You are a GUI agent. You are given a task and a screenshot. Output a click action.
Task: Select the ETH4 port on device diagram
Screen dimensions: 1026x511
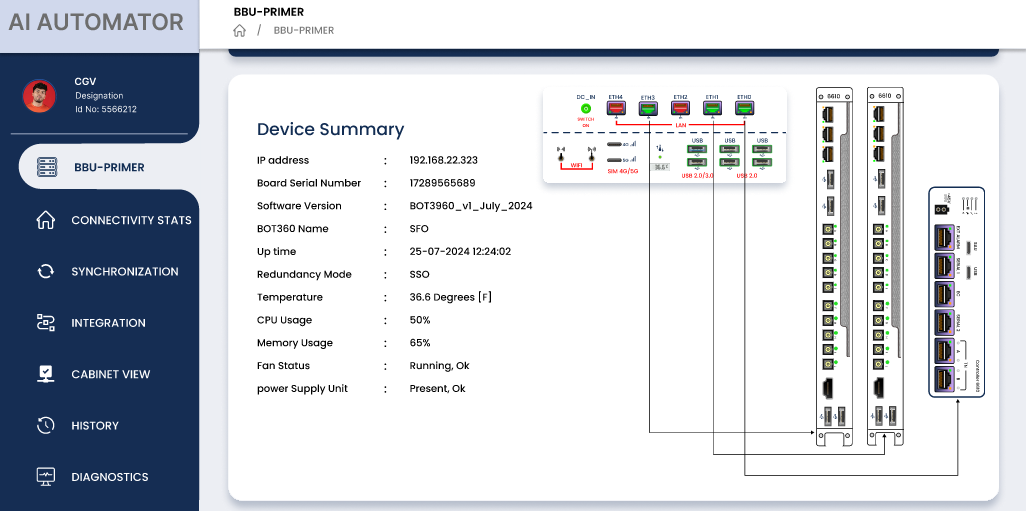point(616,108)
